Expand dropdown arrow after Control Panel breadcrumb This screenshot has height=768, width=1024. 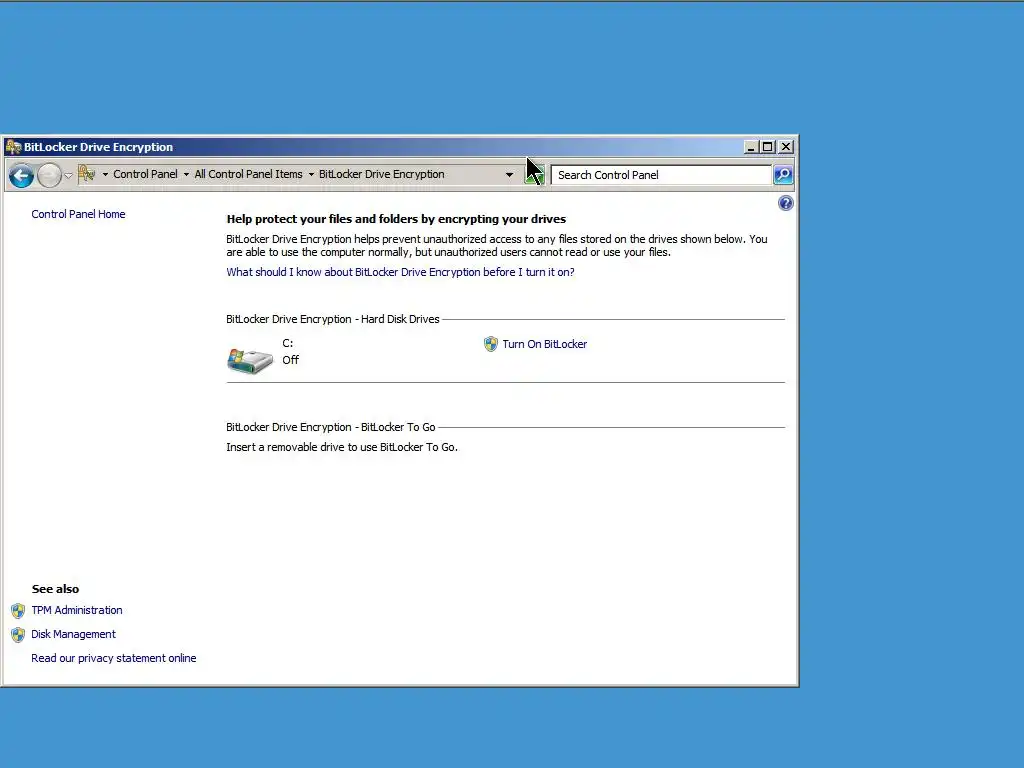pyautogui.click(x=186, y=174)
